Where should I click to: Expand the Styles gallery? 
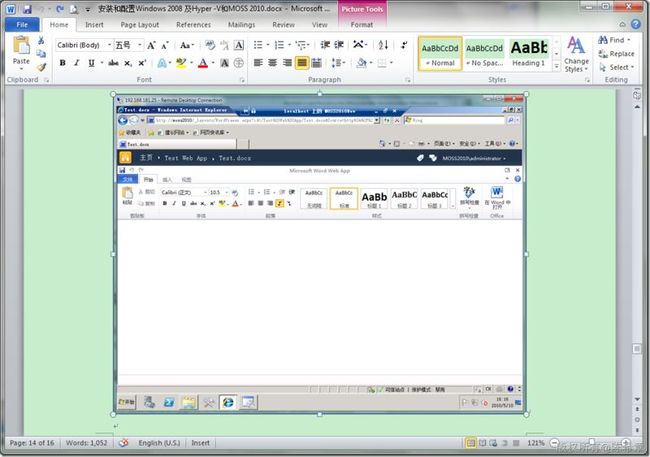tap(556, 67)
